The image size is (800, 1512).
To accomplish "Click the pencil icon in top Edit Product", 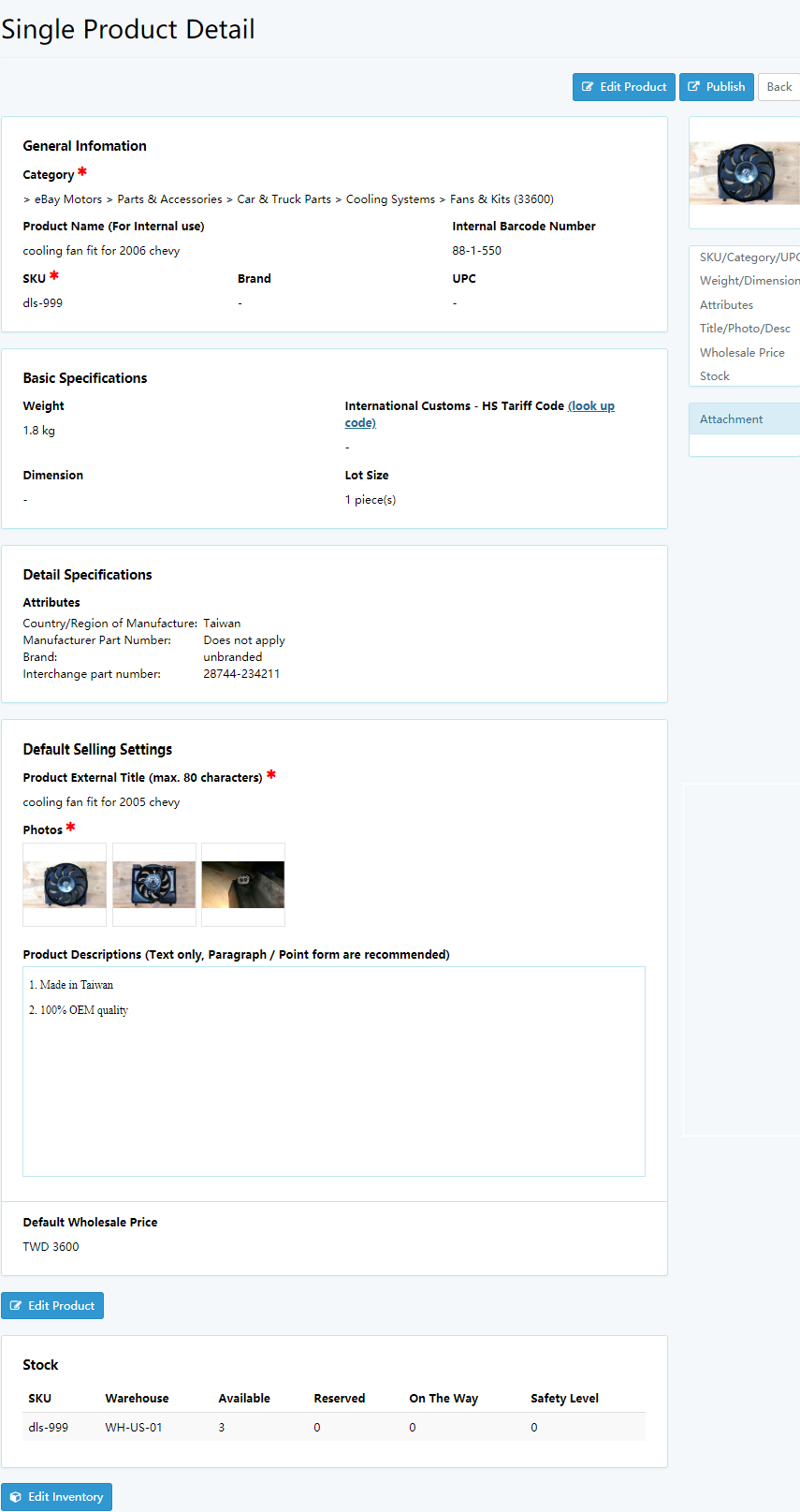I will tap(588, 87).
